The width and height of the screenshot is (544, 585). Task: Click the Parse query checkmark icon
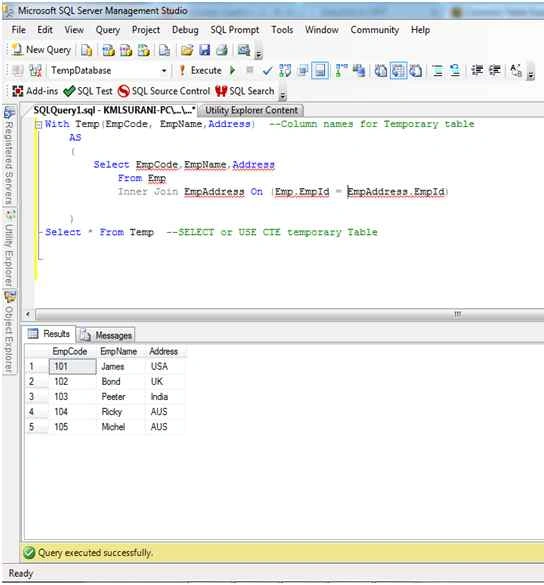pyautogui.click(x=267, y=71)
